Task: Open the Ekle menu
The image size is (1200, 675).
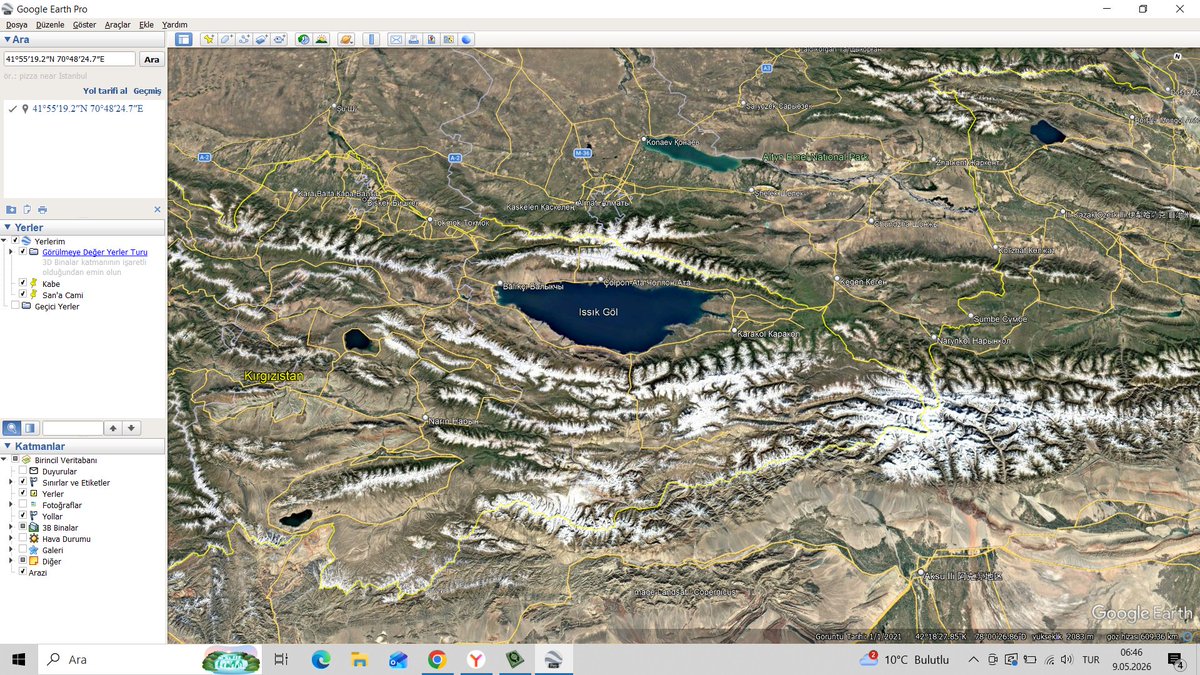Action: [146, 24]
